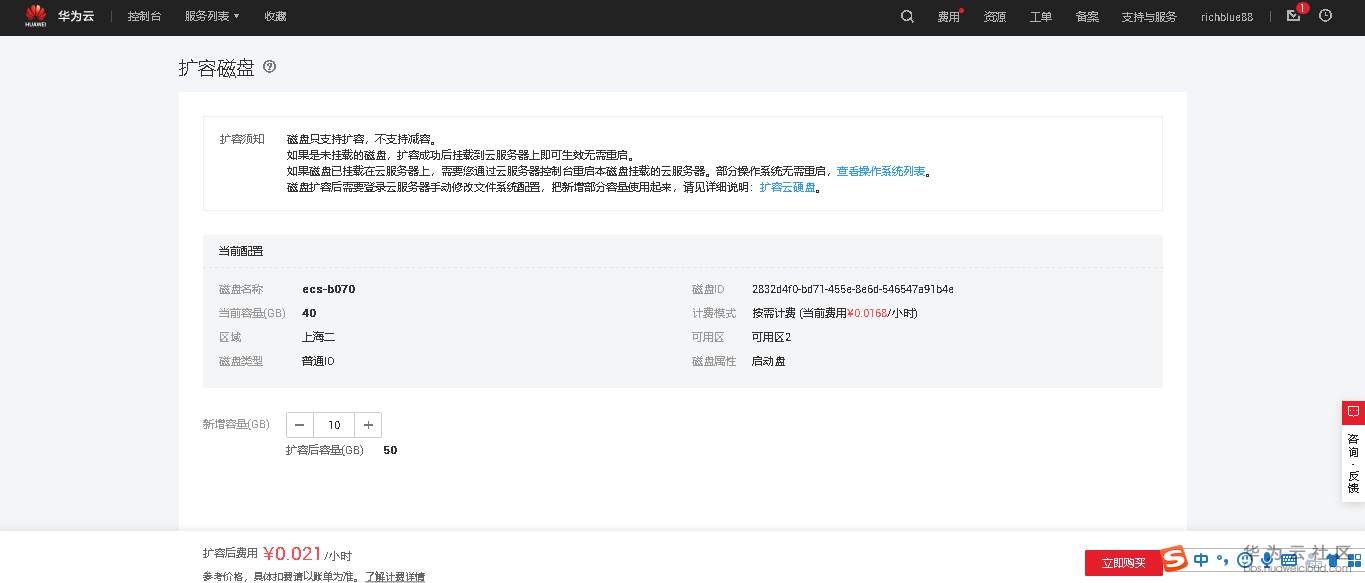The height and width of the screenshot is (583, 1365).
Task: Open the 咨询·反馈 side panel
Action: click(x=1353, y=463)
